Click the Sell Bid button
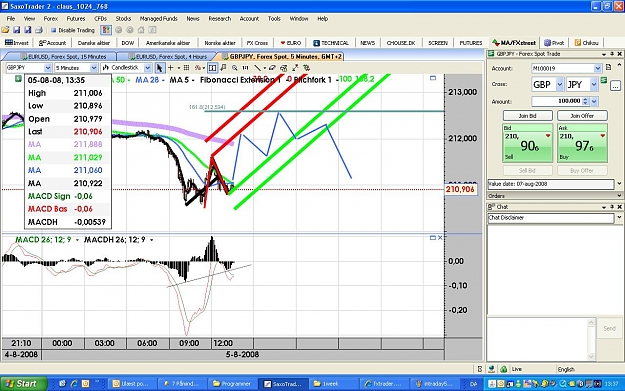Image resolution: width=625 pixels, height=391 pixels. (527, 171)
